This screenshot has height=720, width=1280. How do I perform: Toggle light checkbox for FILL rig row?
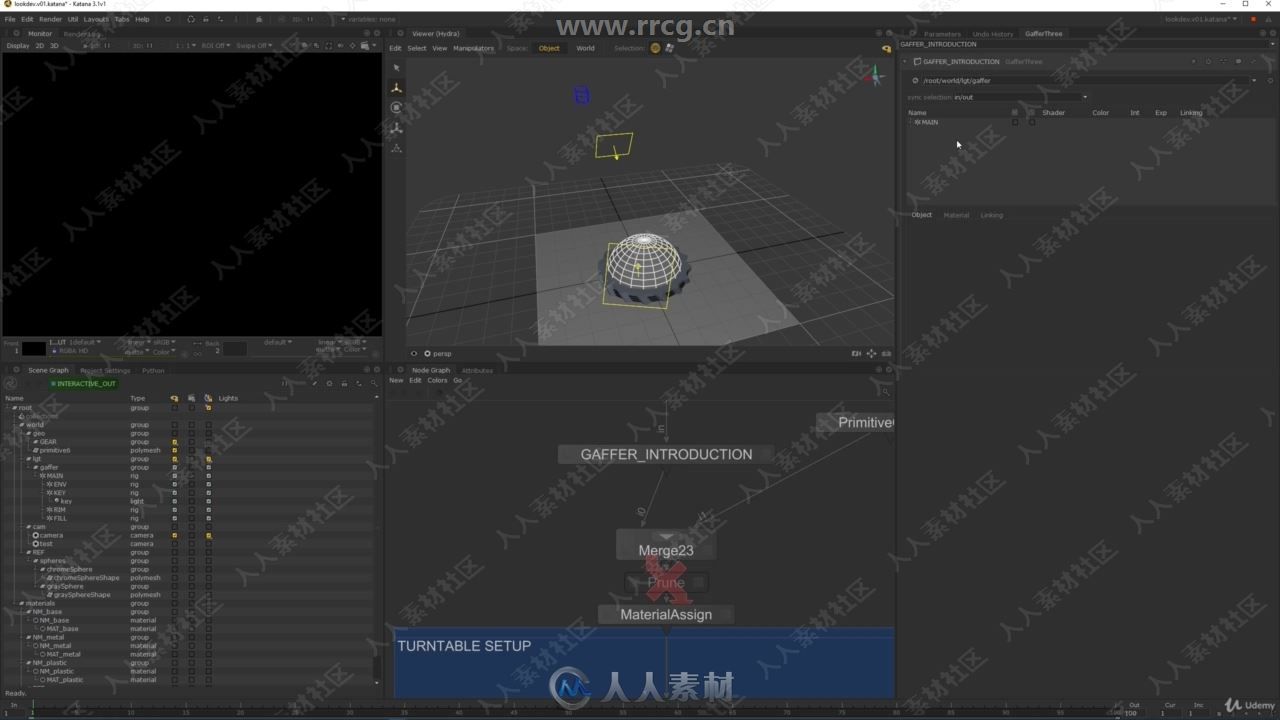coord(208,518)
